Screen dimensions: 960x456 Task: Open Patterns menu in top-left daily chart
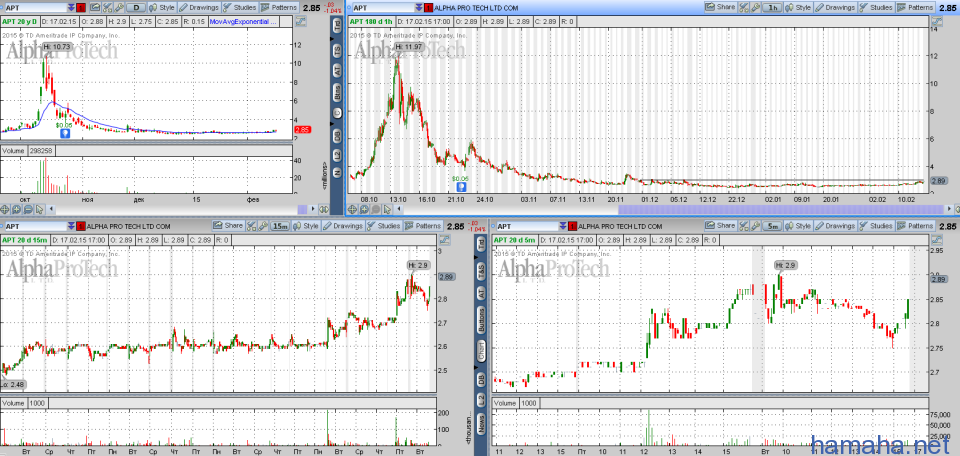pos(279,7)
